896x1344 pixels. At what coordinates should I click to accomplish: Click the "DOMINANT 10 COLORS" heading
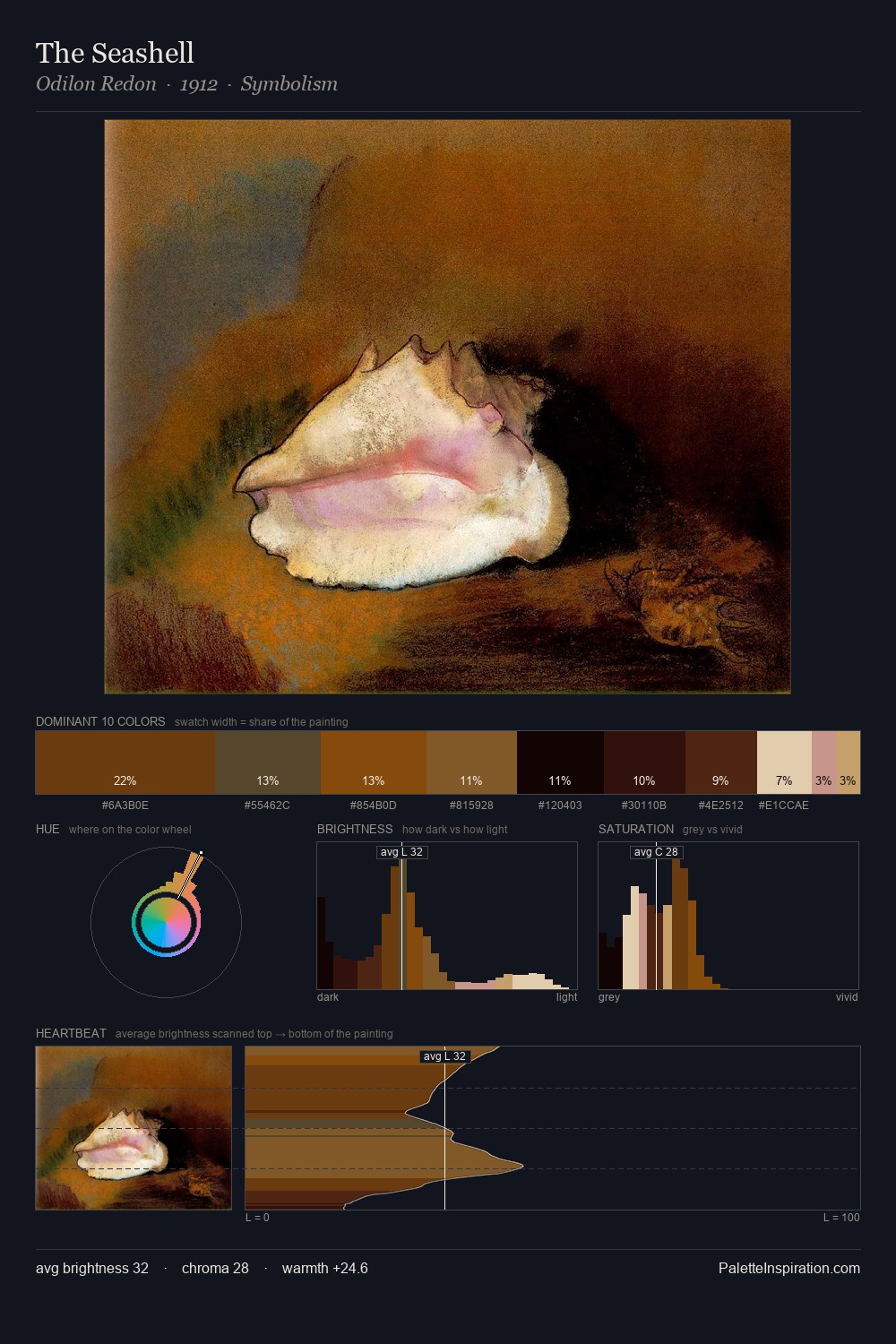click(100, 721)
